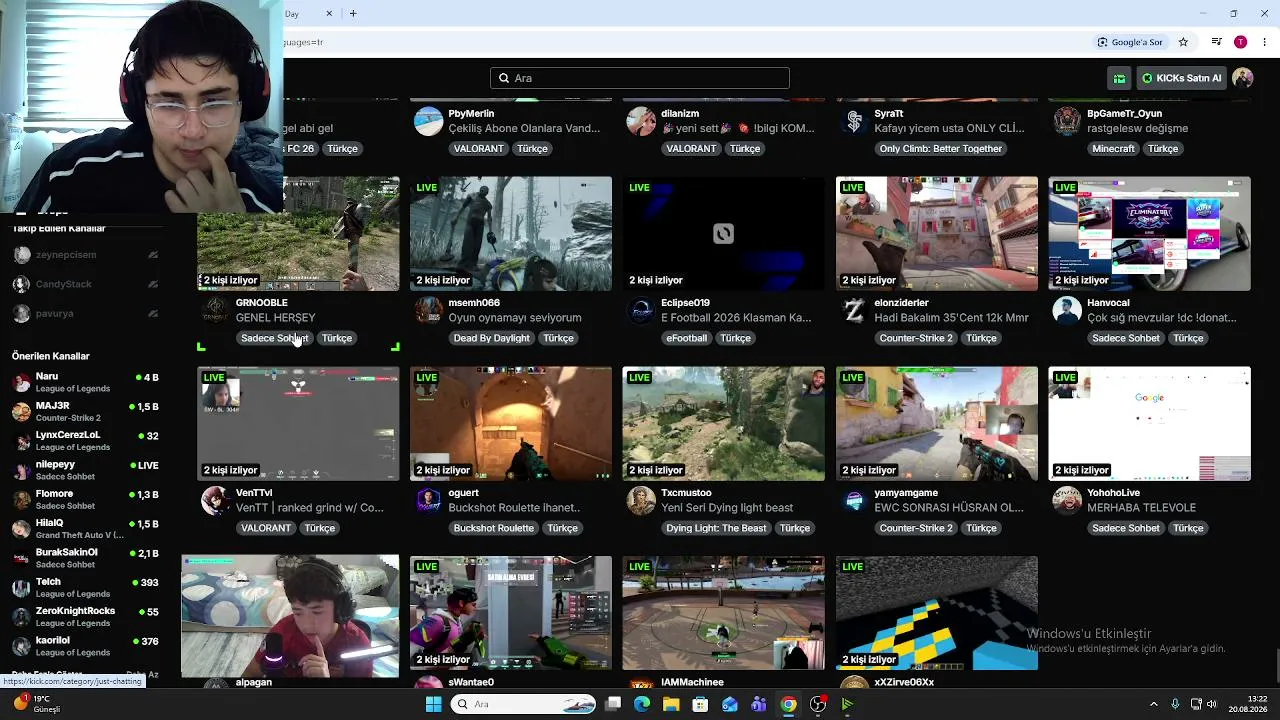The height and width of the screenshot is (720, 1280).
Task: Open elonziderler Counter-Strike 2 stream thumbnail
Action: [937, 234]
